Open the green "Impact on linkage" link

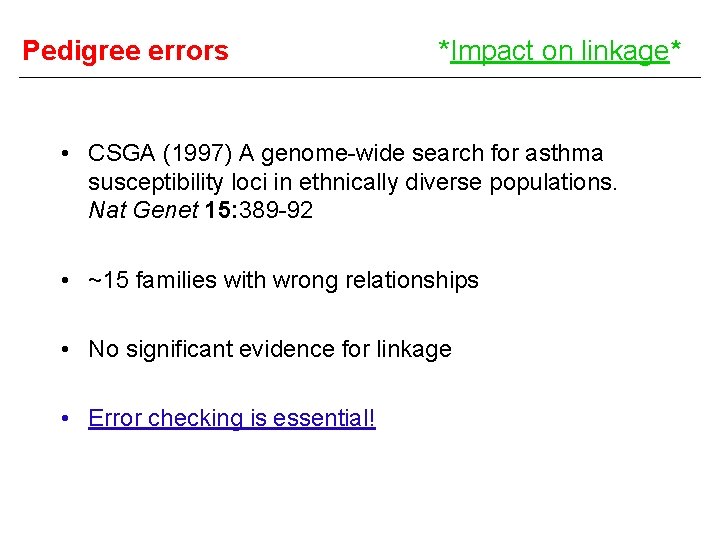(x=559, y=51)
